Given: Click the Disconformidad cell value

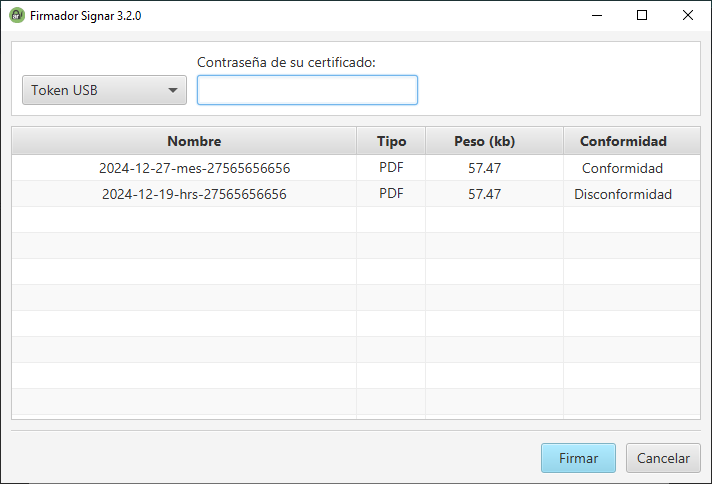Looking at the screenshot, I should [623, 194].
